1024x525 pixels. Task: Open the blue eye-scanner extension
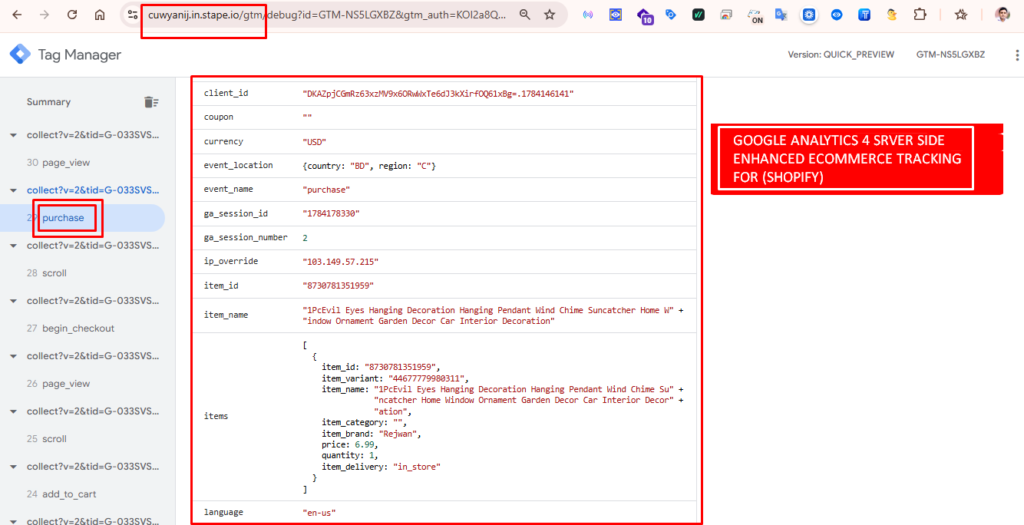pos(616,14)
